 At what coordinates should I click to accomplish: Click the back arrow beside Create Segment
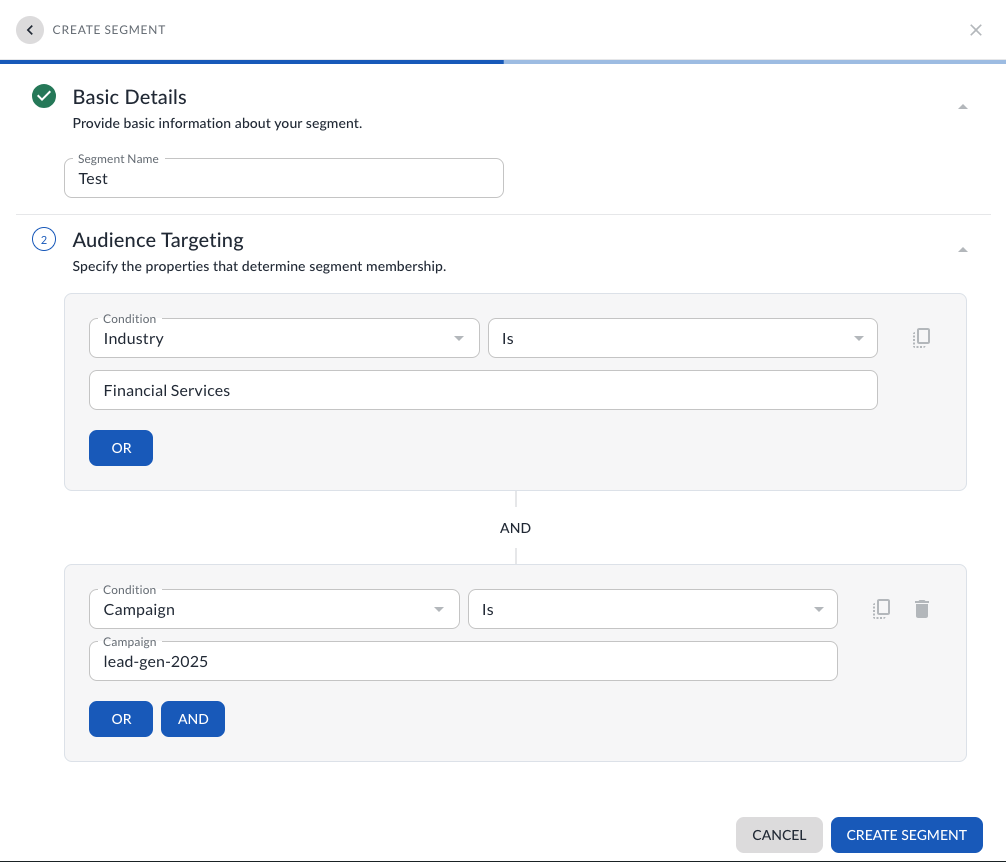point(30,30)
